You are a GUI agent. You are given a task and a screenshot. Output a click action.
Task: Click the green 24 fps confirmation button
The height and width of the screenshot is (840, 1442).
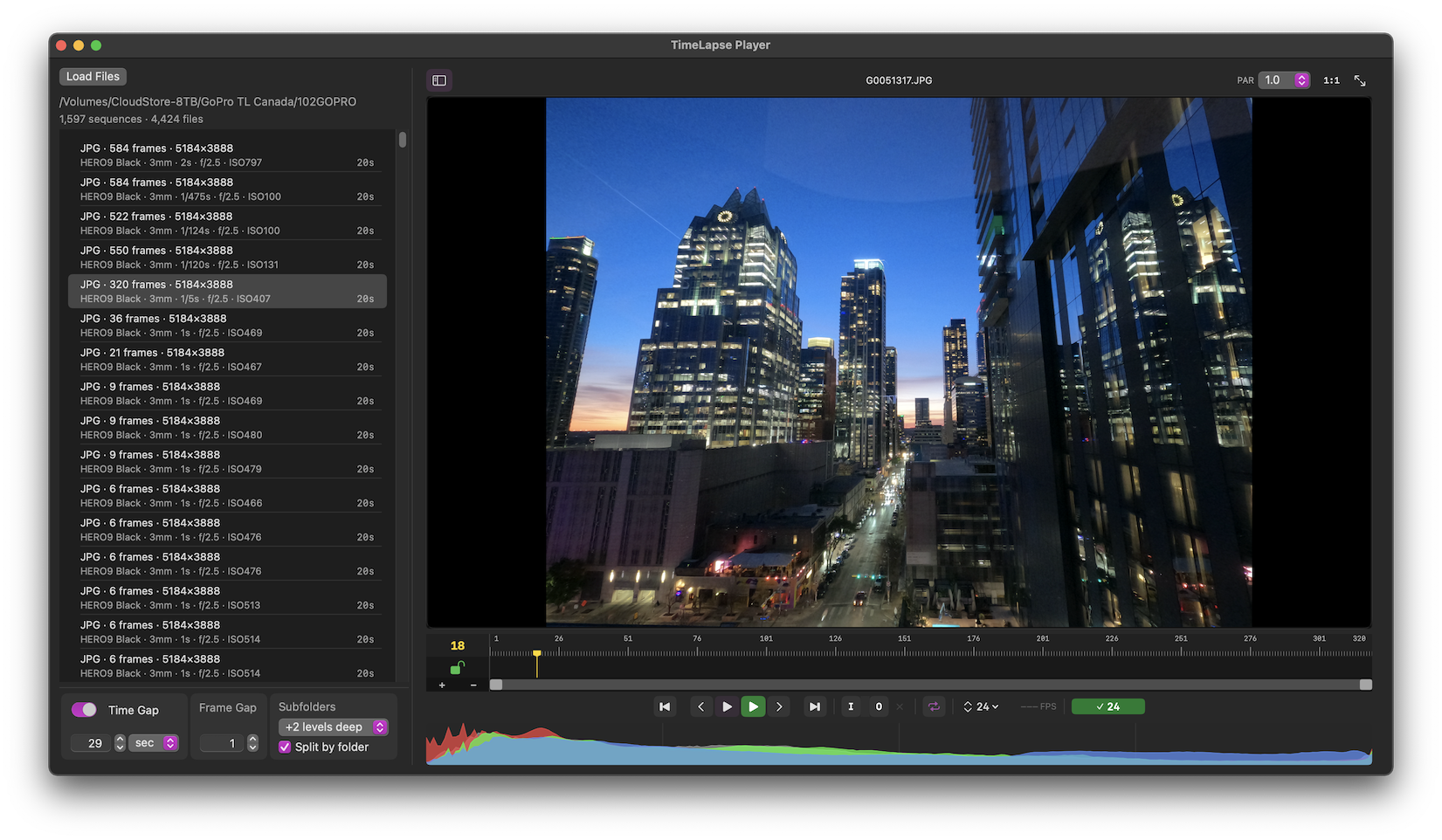tap(1107, 706)
